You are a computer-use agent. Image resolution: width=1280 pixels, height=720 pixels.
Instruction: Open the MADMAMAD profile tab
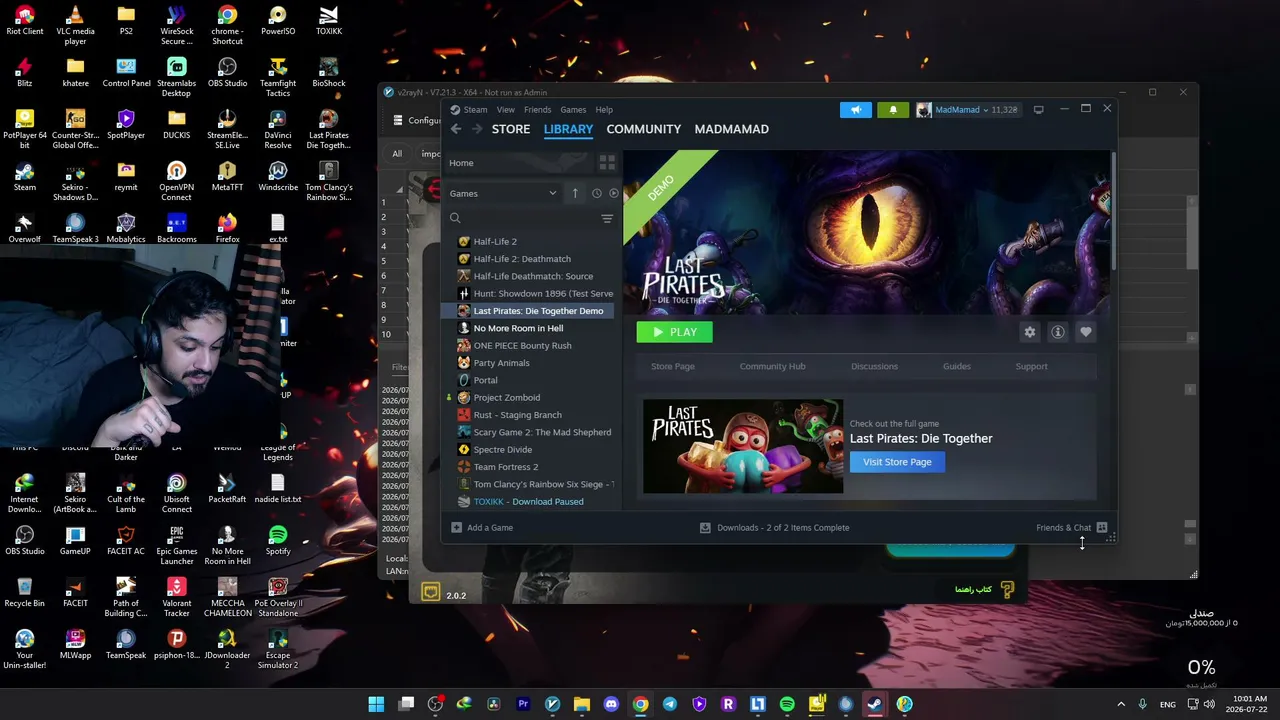point(732,129)
